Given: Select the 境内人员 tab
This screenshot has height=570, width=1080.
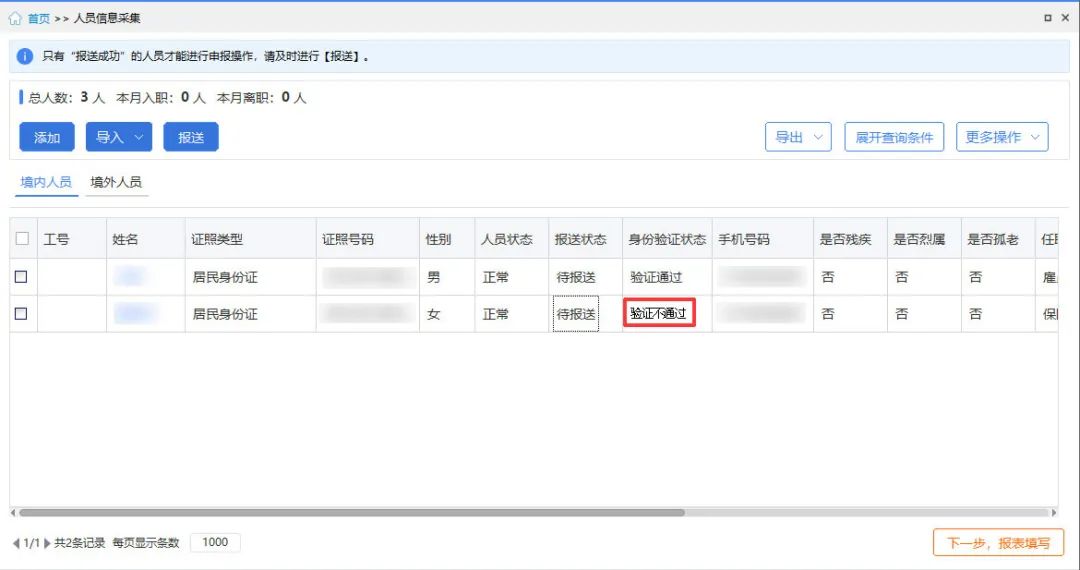Looking at the screenshot, I should 46,182.
